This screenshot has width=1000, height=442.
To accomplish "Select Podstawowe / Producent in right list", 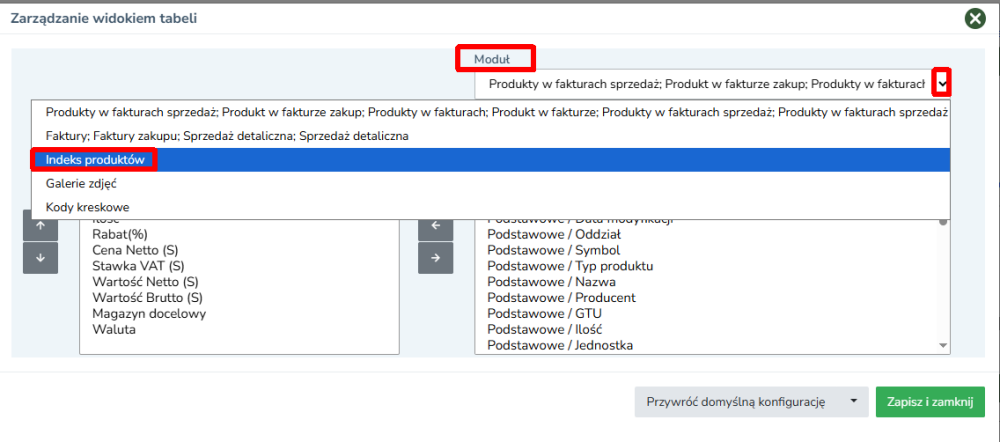I will (x=561, y=298).
